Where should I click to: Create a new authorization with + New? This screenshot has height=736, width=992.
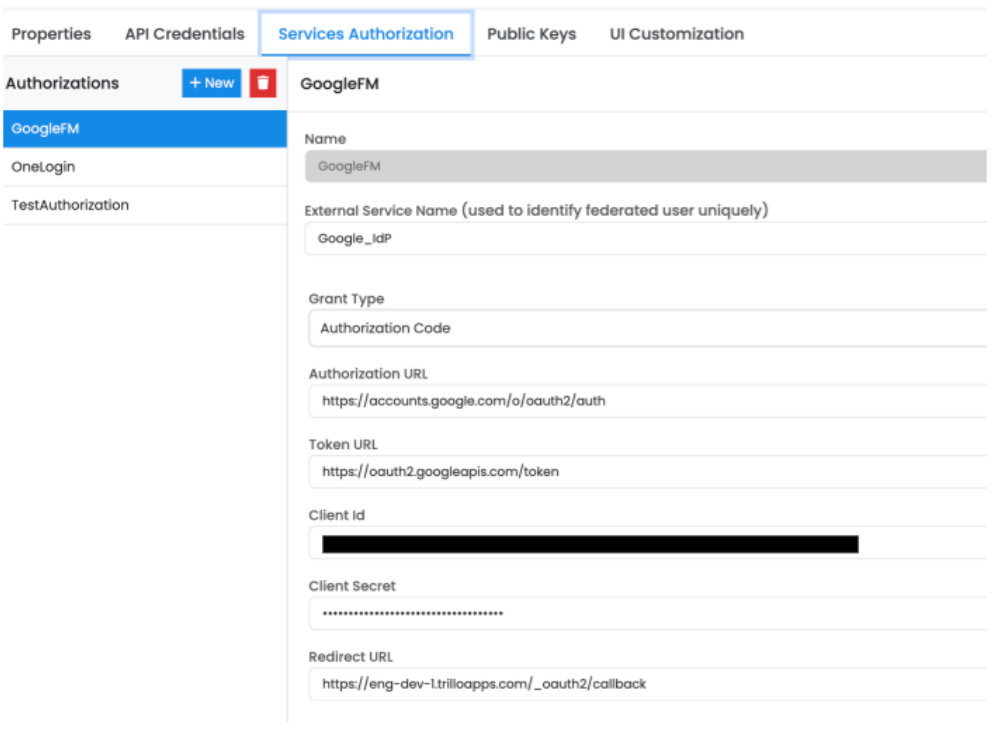click(x=211, y=83)
